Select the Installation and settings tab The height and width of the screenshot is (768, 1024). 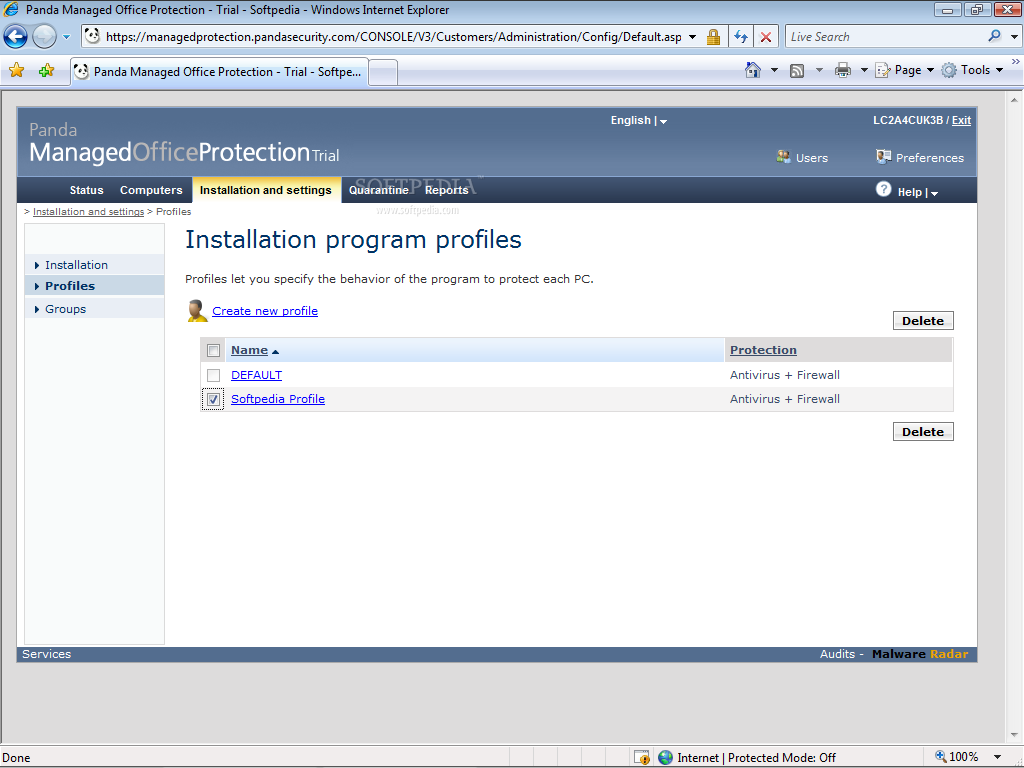266,190
